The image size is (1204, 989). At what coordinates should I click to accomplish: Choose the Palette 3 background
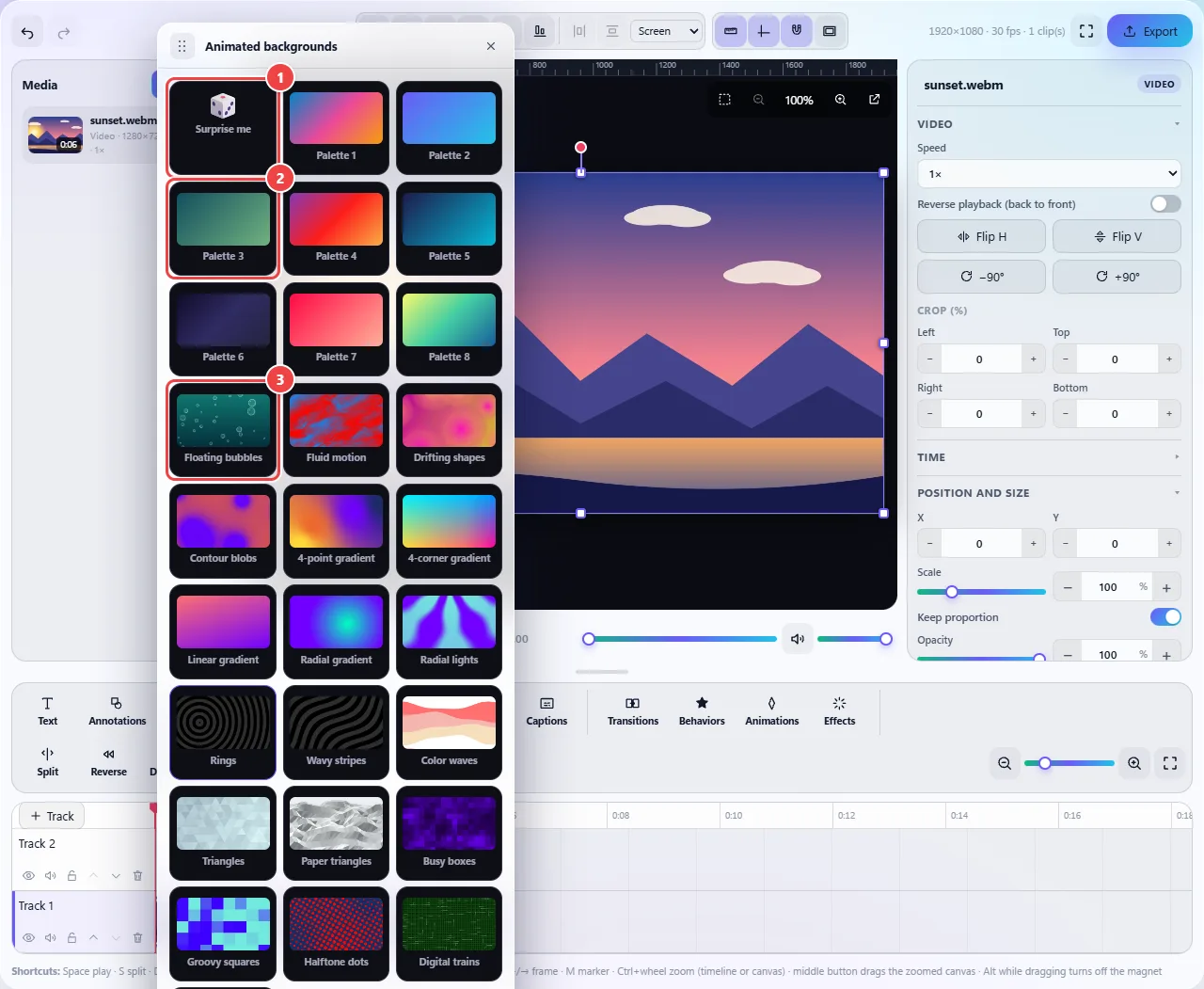[223, 229]
